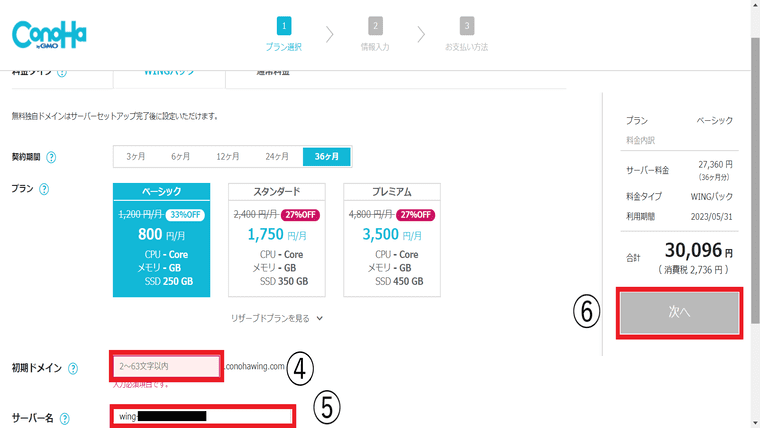Focus the サーバー名 input field
760x428 pixels.
(203, 416)
